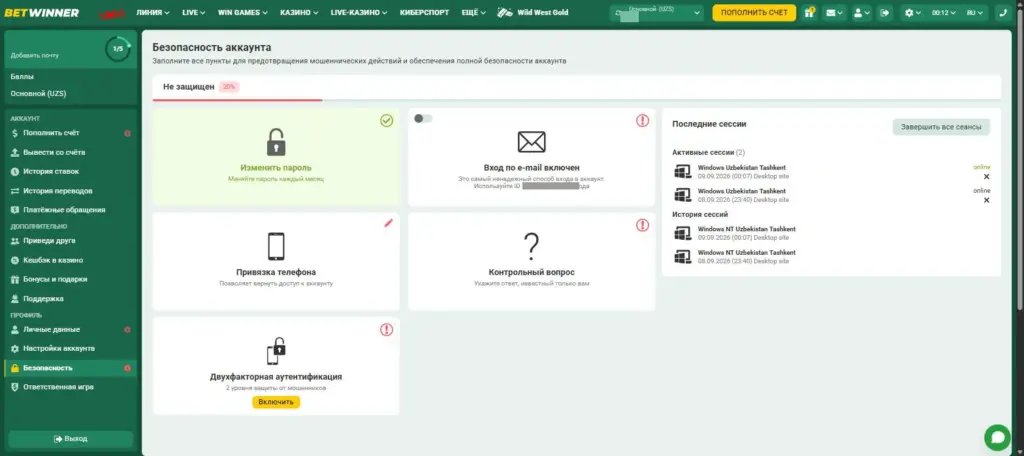Viewport: 1024px width, 456px height.
Task: Open the WIN GAMES menu
Action: pos(242,12)
